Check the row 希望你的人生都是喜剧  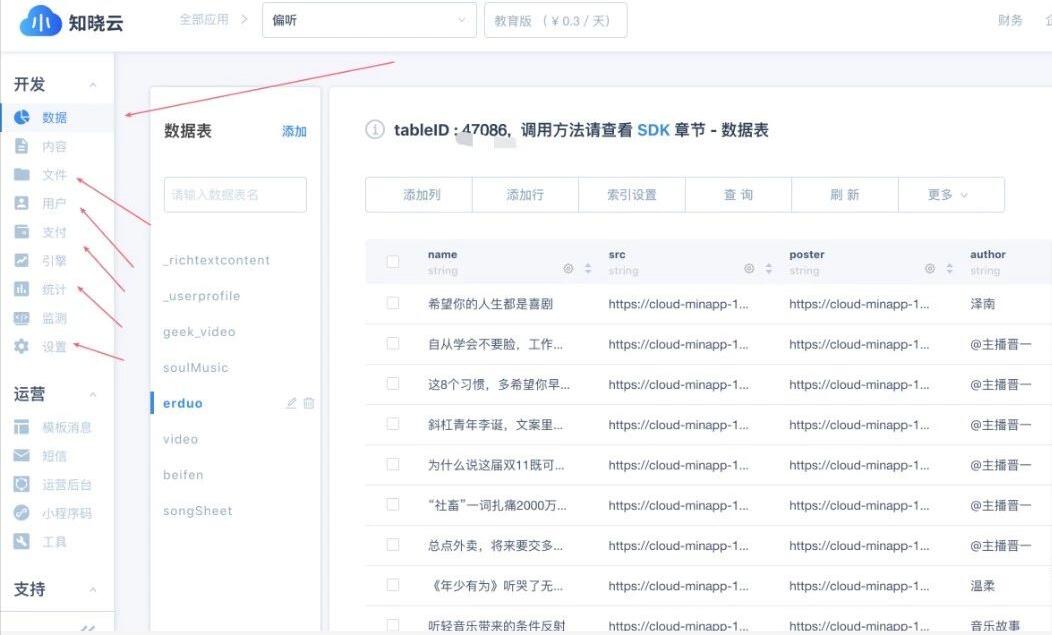coord(393,303)
